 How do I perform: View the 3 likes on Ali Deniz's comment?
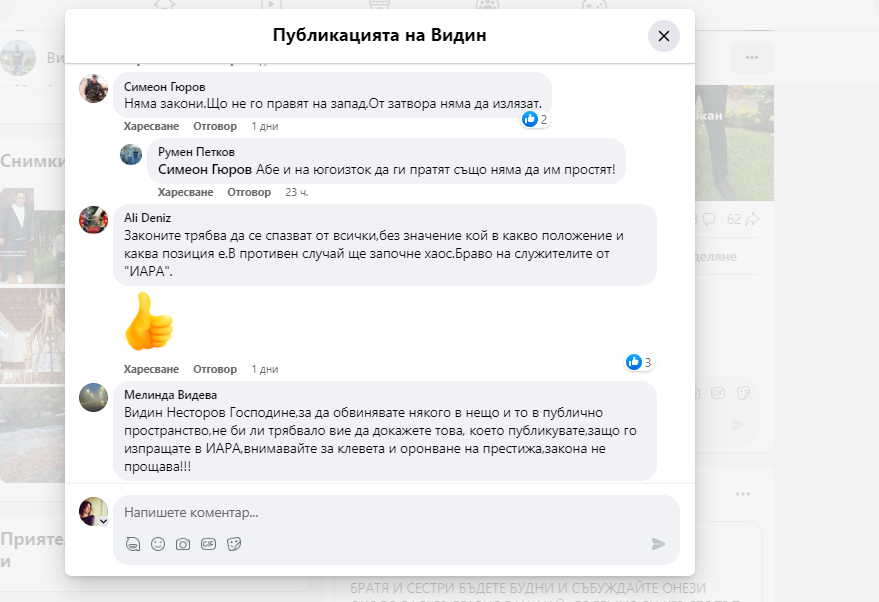639,362
